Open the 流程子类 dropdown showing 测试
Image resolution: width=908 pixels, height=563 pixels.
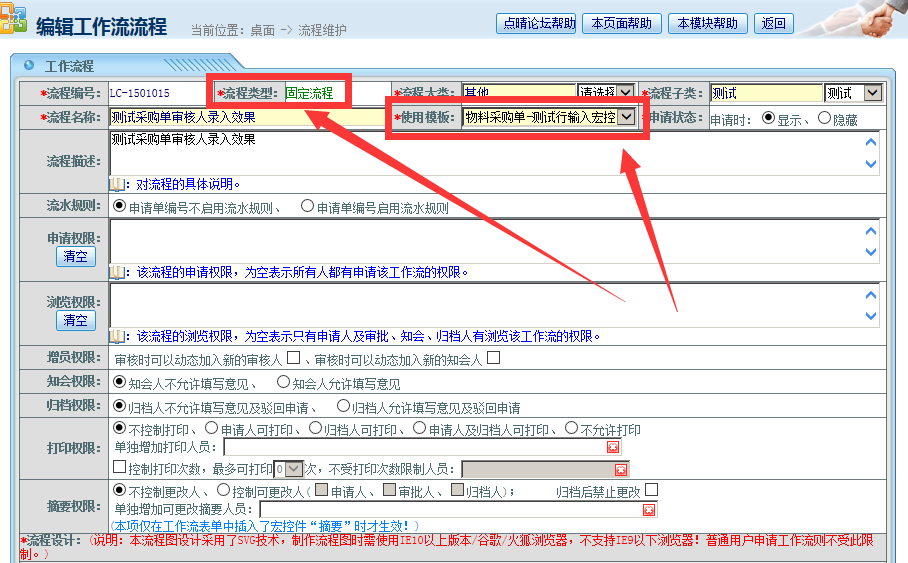pos(872,93)
